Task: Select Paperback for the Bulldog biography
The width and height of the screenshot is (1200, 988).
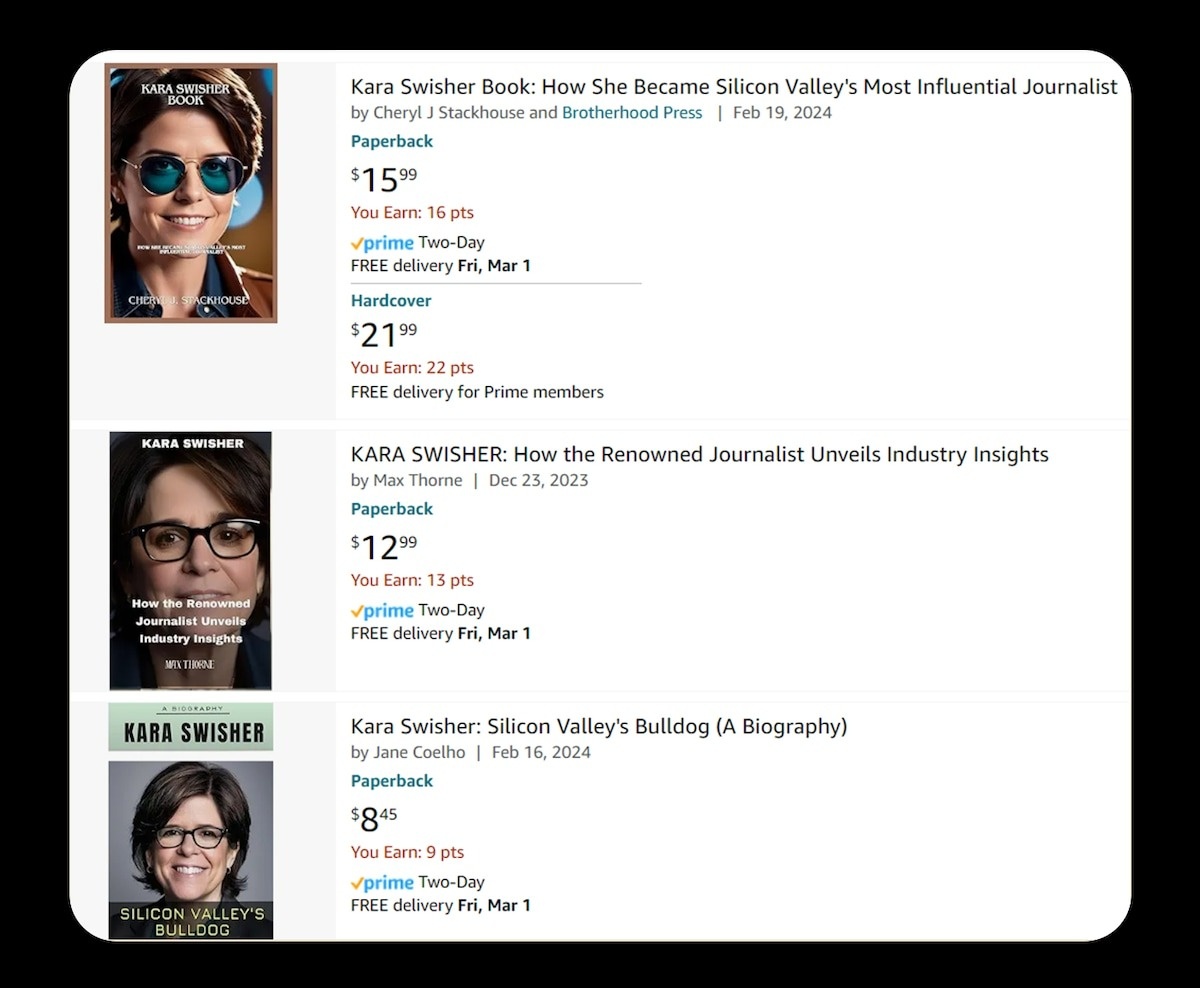Action: click(x=391, y=781)
